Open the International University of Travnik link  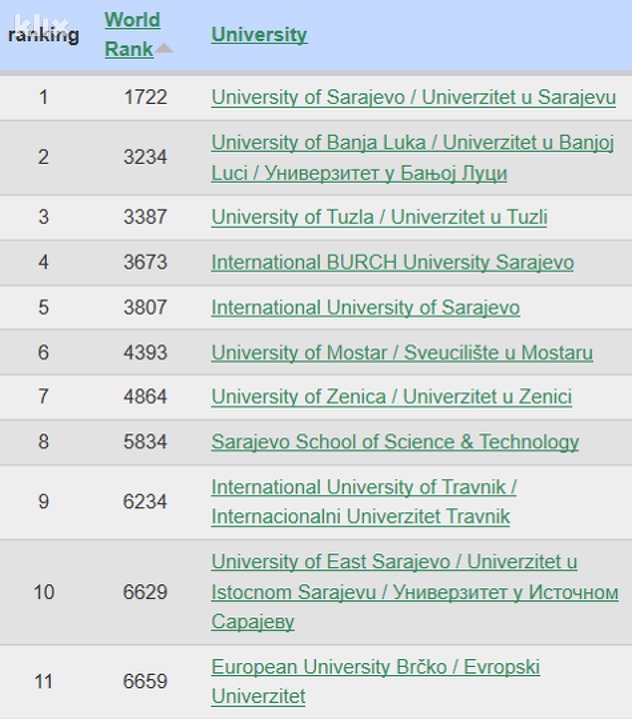tap(363, 502)
